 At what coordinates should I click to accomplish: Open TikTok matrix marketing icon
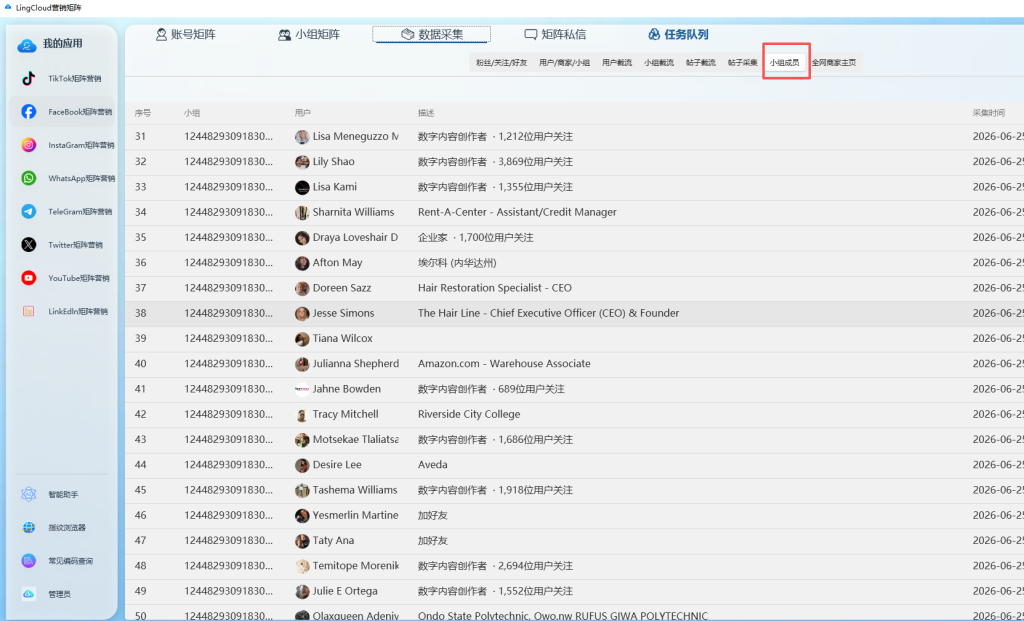click(29, 78)
